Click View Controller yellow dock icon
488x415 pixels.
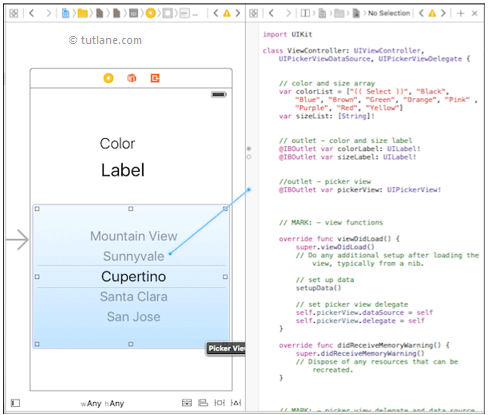pyautogui.click(x=108, y=78)
